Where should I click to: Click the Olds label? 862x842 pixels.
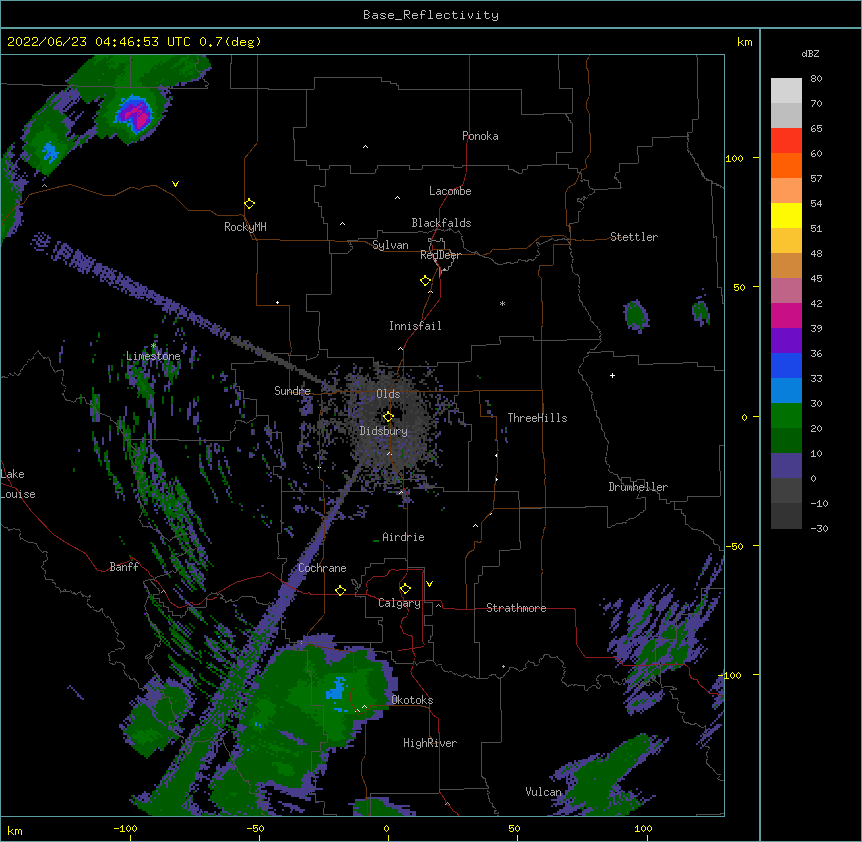388,394
